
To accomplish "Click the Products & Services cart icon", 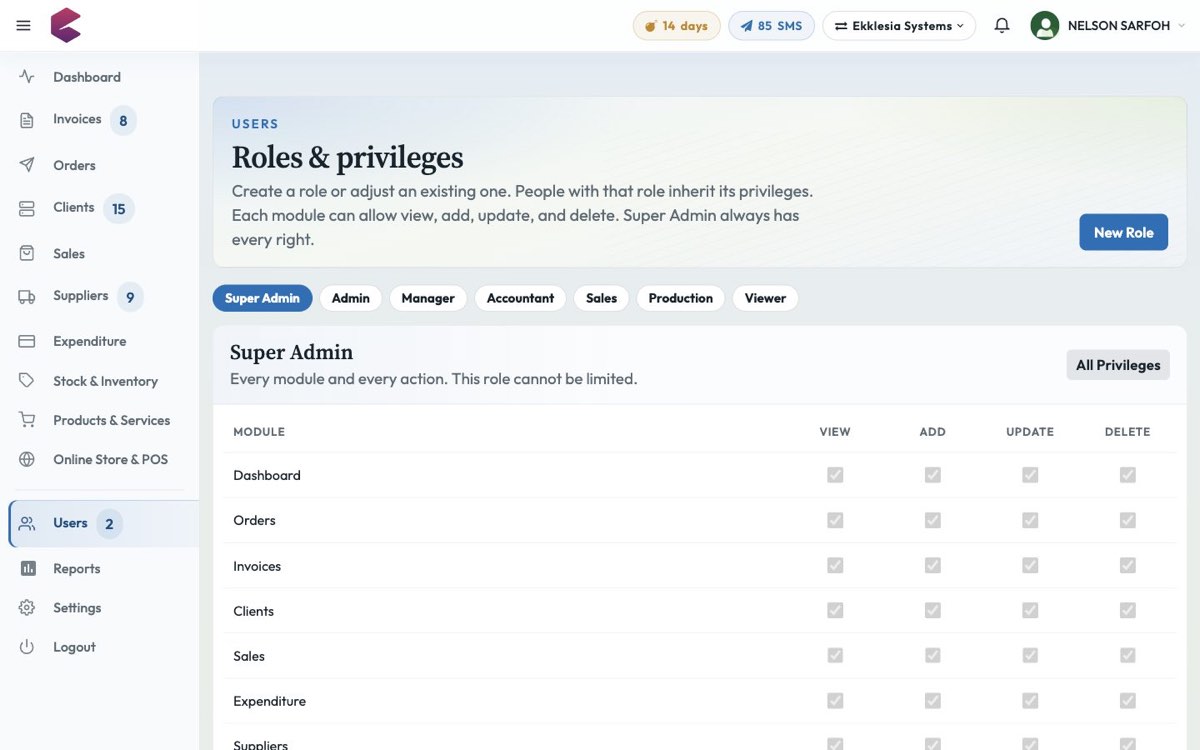I will (x=27, y=420).
